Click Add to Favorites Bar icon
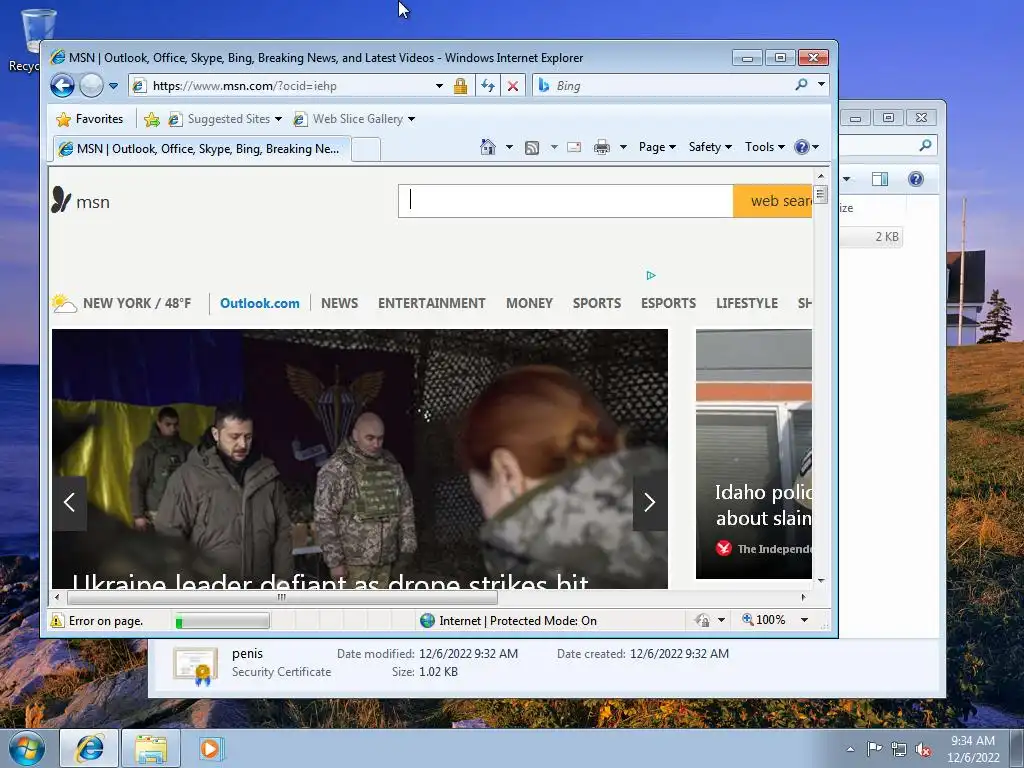1024x768 pixels. pos(152,119)
